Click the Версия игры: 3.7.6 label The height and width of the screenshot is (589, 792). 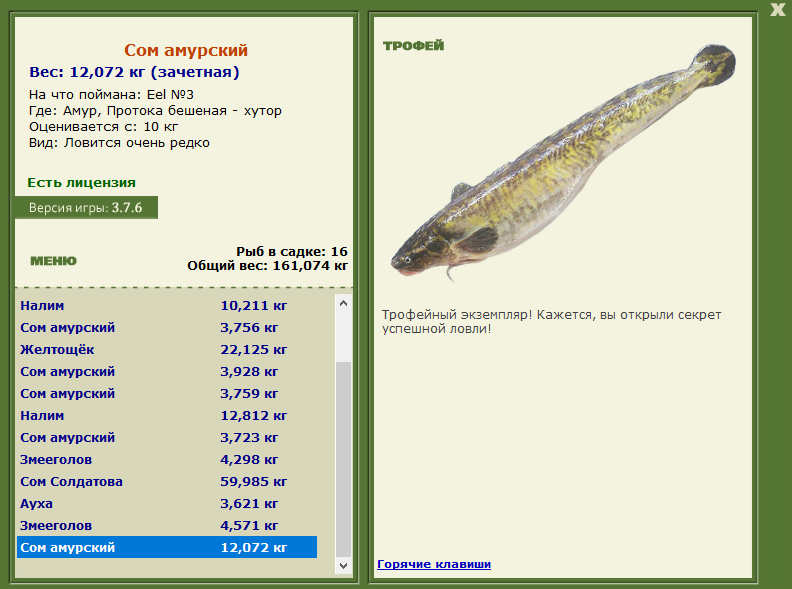coord(86,208)
